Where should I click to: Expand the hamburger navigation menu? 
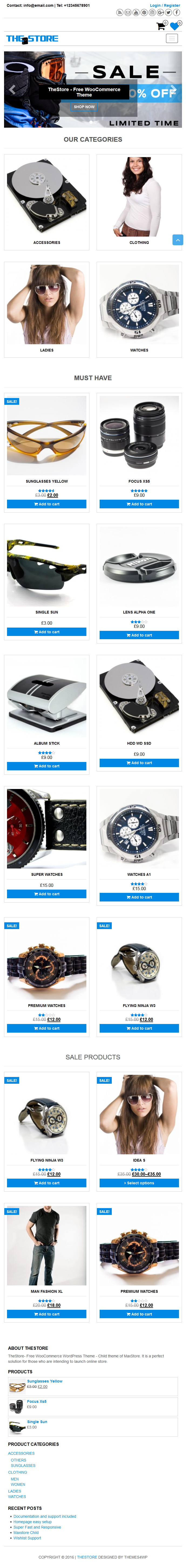pyautogui.click(x=173, y=38)
